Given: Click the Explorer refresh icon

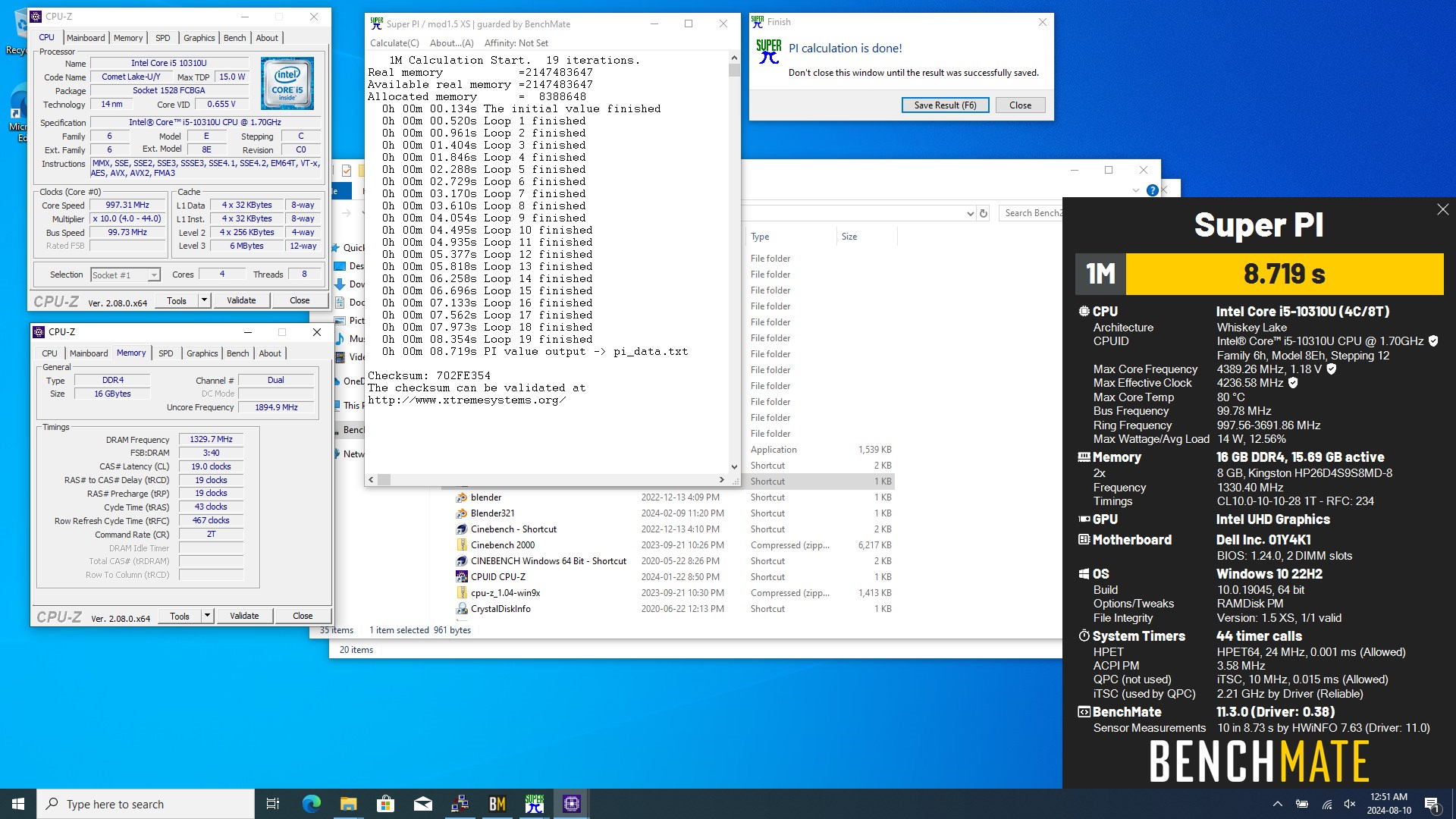Looking at the screenshot, I should pyautogui.click(x=984, y=214).
